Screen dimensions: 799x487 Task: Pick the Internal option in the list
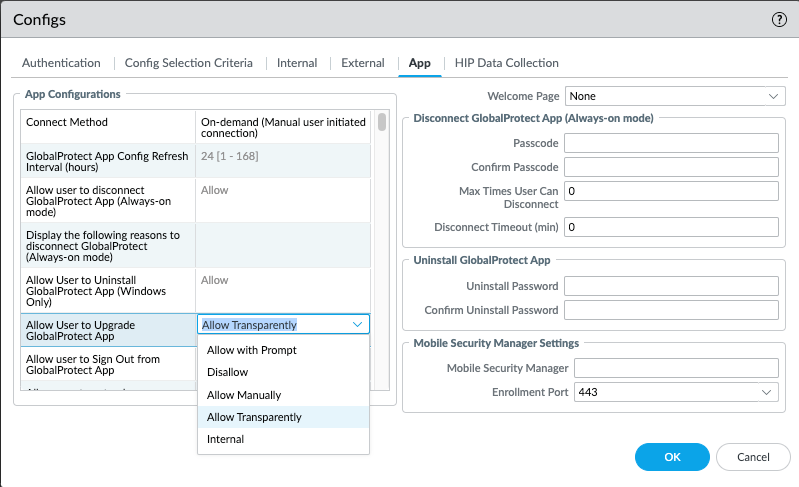click(225, 439)
